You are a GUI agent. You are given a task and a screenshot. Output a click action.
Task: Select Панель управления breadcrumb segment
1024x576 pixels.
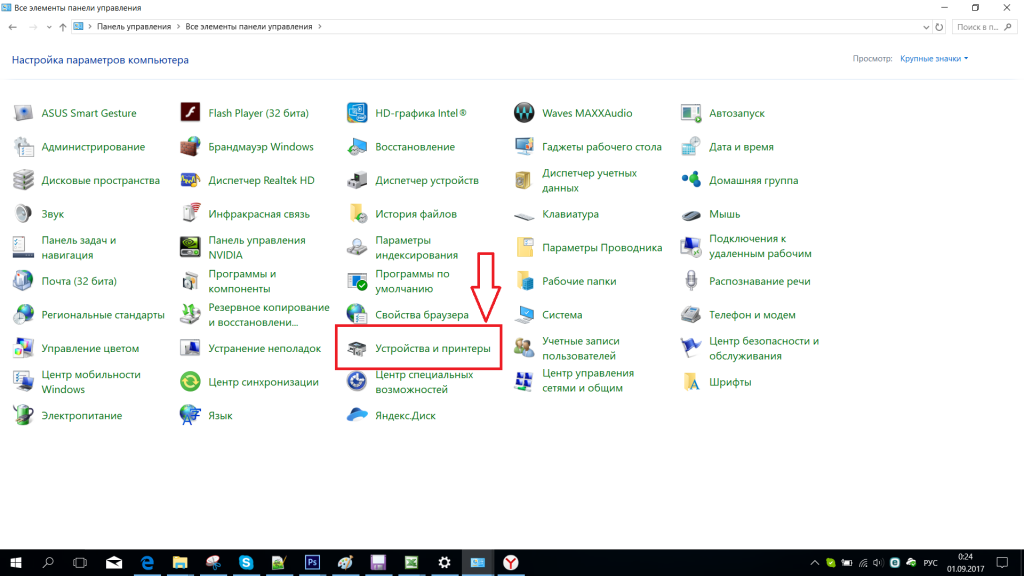(x=134, y=27)
